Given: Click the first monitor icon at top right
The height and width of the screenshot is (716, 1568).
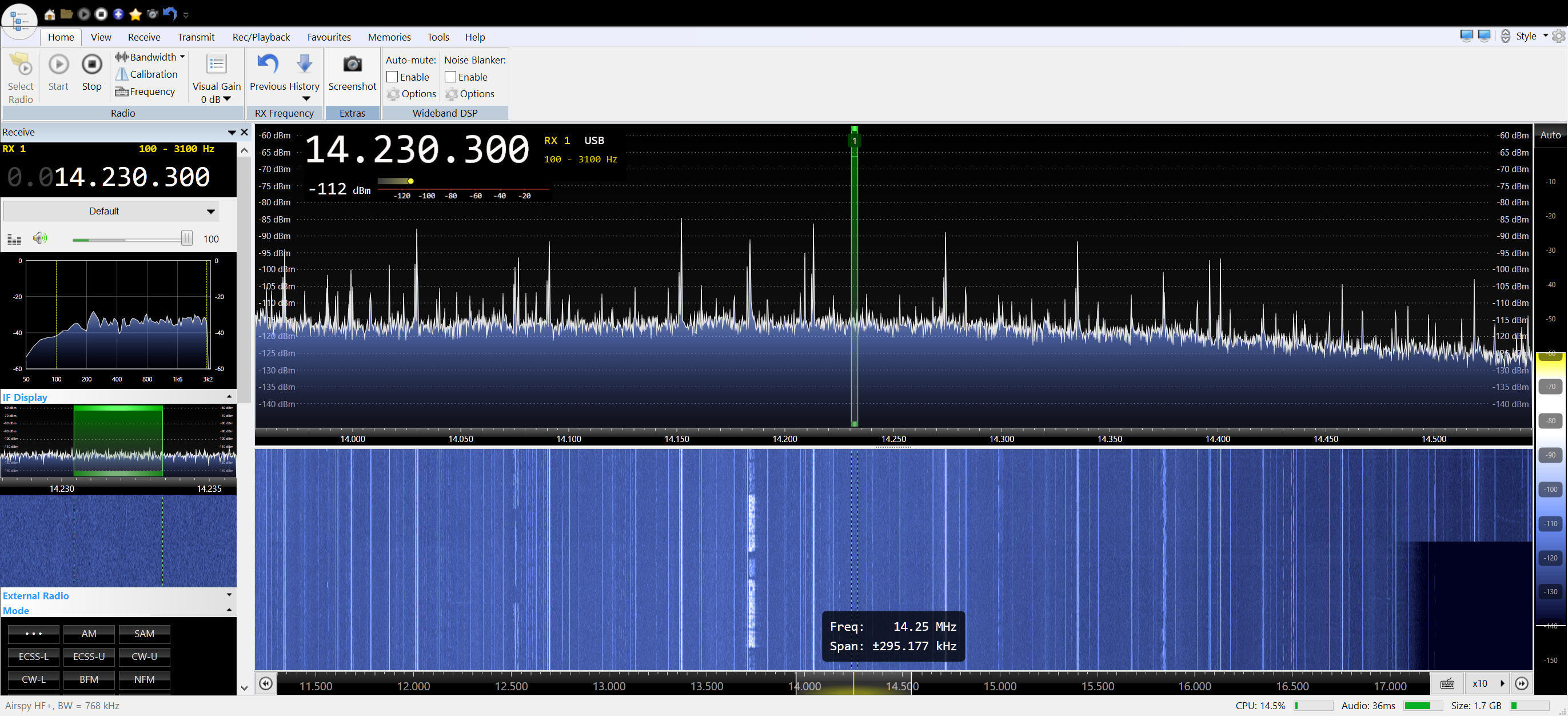Looking at the screenshot, I should click(x=1466, y=36).
